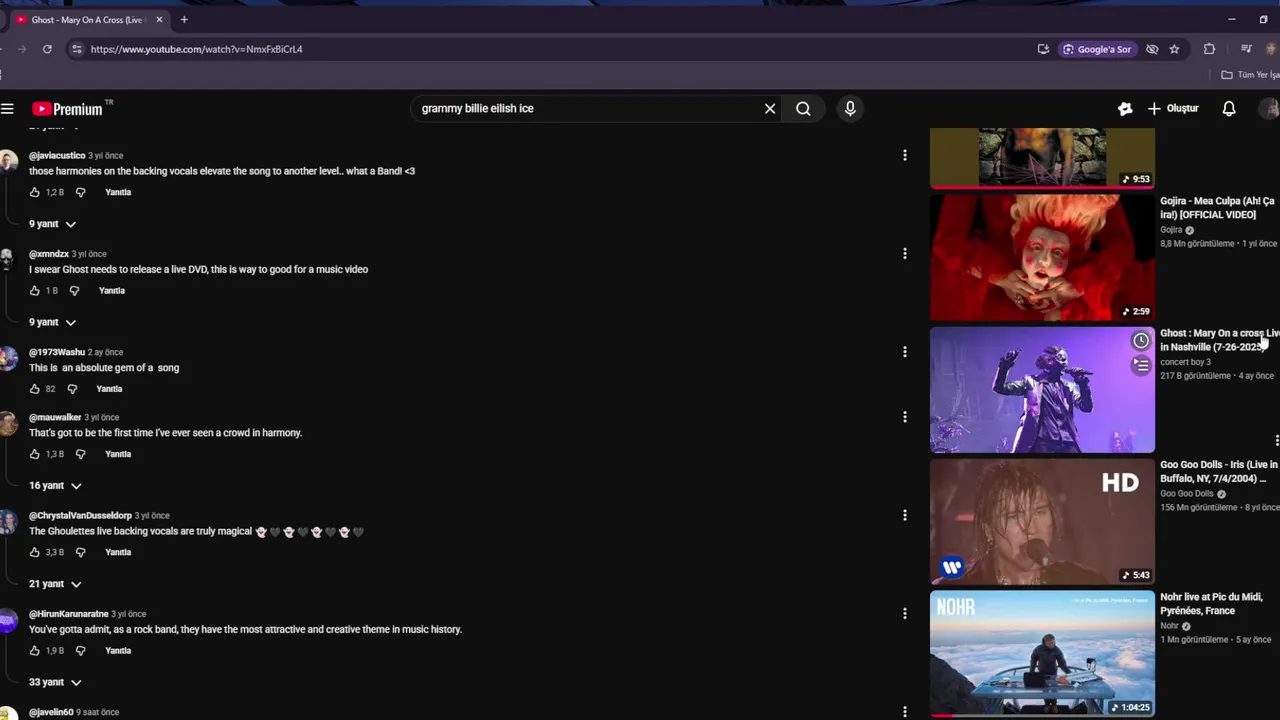Open @mauwalker channel username link
This screenshot has width=1280, height=720.
[55, 417]
